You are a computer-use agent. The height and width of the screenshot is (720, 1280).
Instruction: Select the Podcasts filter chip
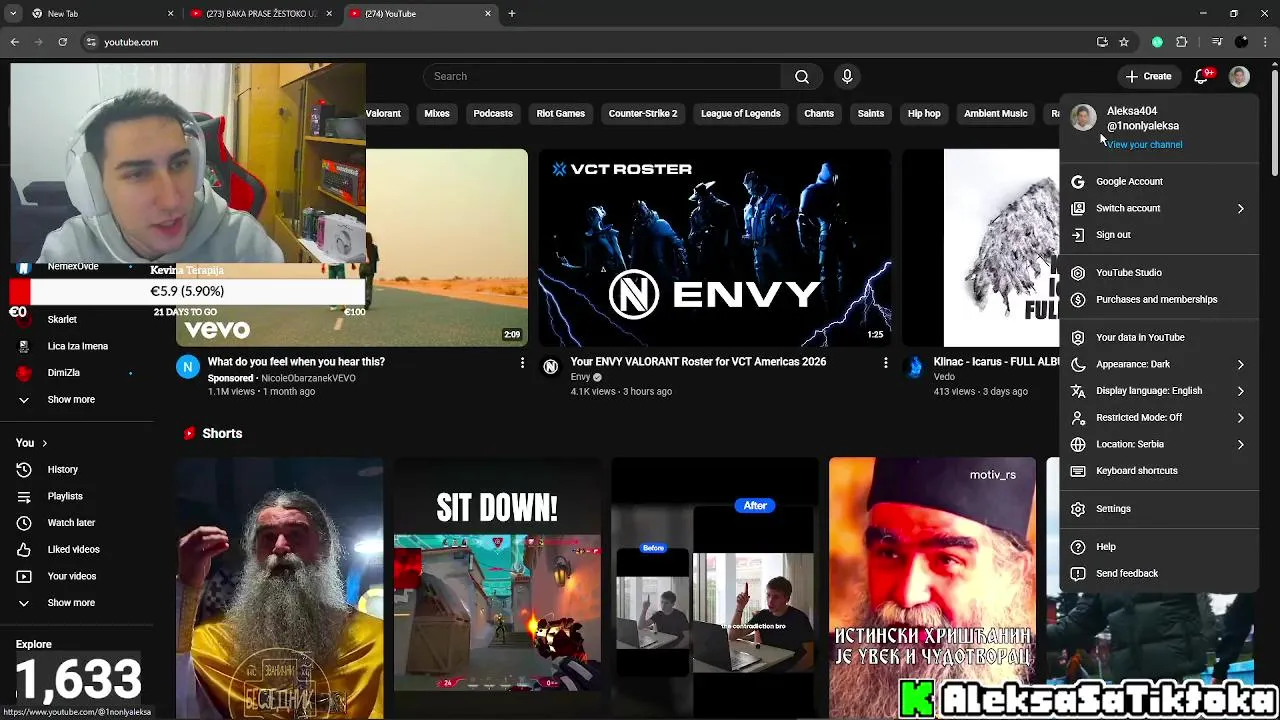(x=493, y=114)
